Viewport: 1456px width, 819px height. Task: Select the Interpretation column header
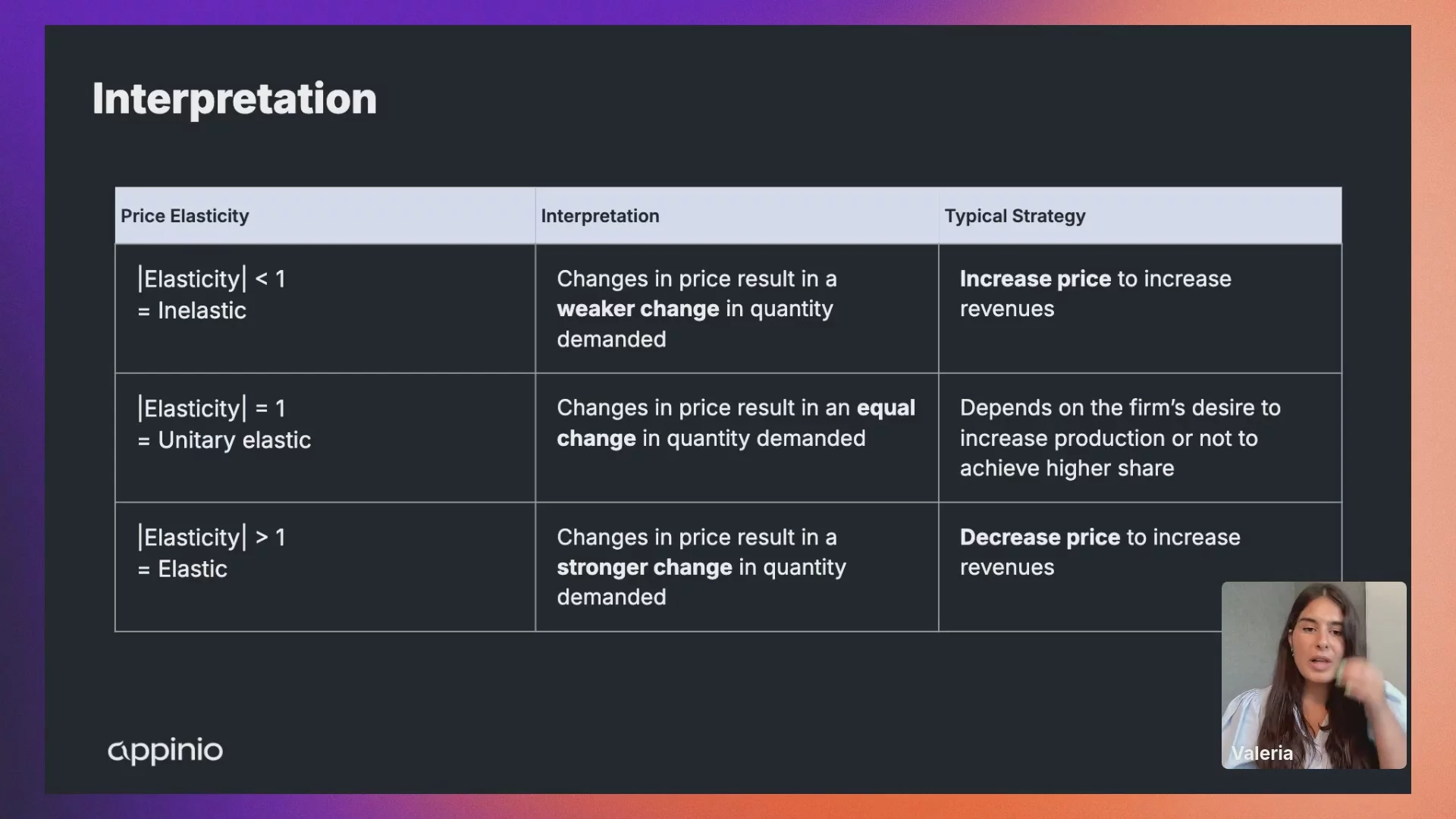click(x=737, y=216)
